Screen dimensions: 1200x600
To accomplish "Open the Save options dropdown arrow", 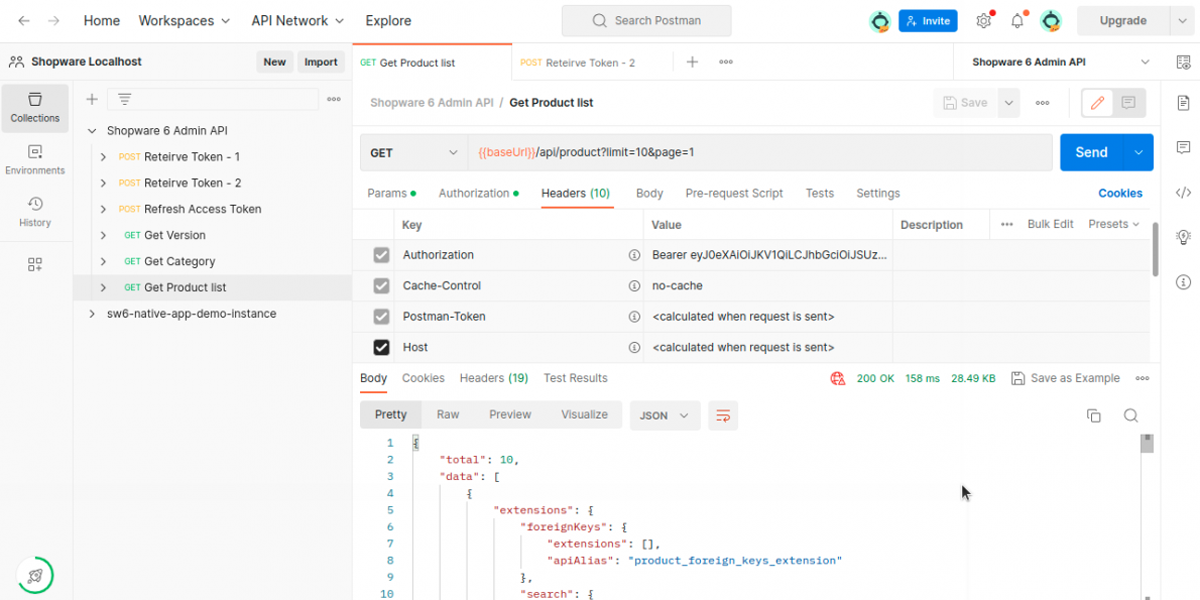I will [x=1009, y=102].
